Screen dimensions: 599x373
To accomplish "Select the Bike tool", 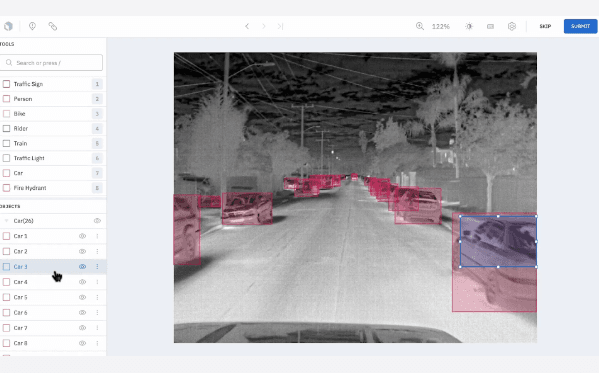I will click(53, 114).
